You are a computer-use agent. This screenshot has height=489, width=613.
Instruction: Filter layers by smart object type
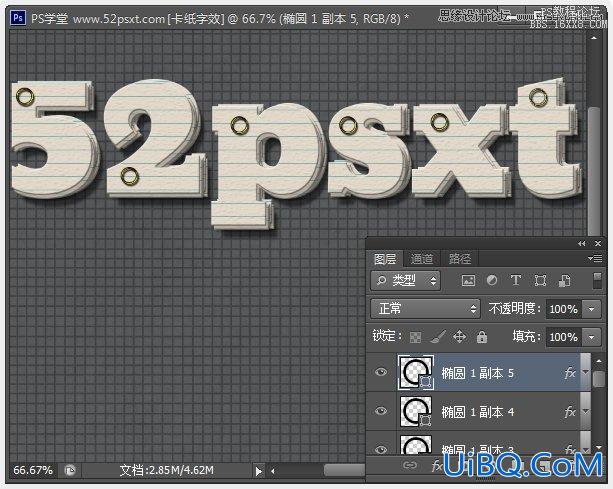point(564,280)
